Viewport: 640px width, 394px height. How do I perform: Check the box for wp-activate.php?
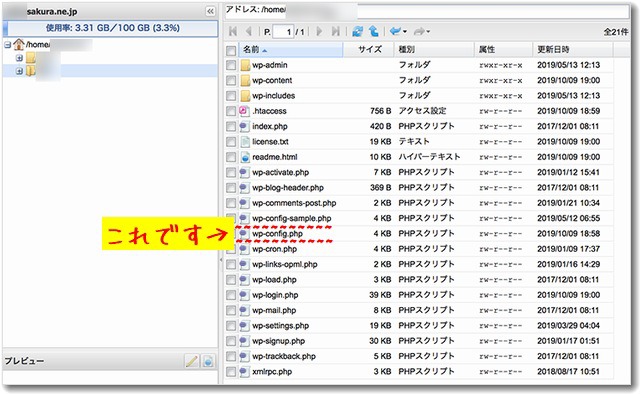[x=231, y=172]
